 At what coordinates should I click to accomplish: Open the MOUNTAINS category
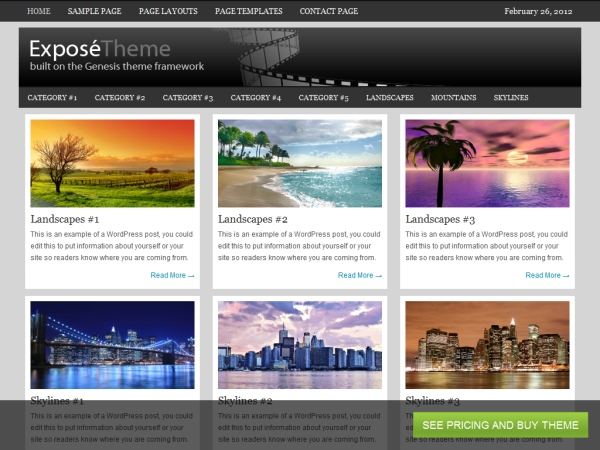(453, 98)
